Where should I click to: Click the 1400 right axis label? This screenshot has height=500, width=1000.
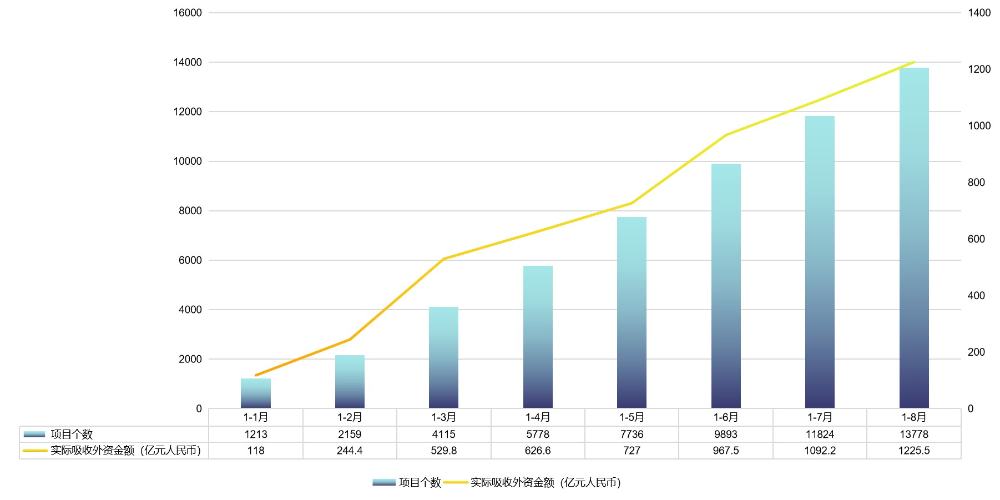[x=978, y=13]
